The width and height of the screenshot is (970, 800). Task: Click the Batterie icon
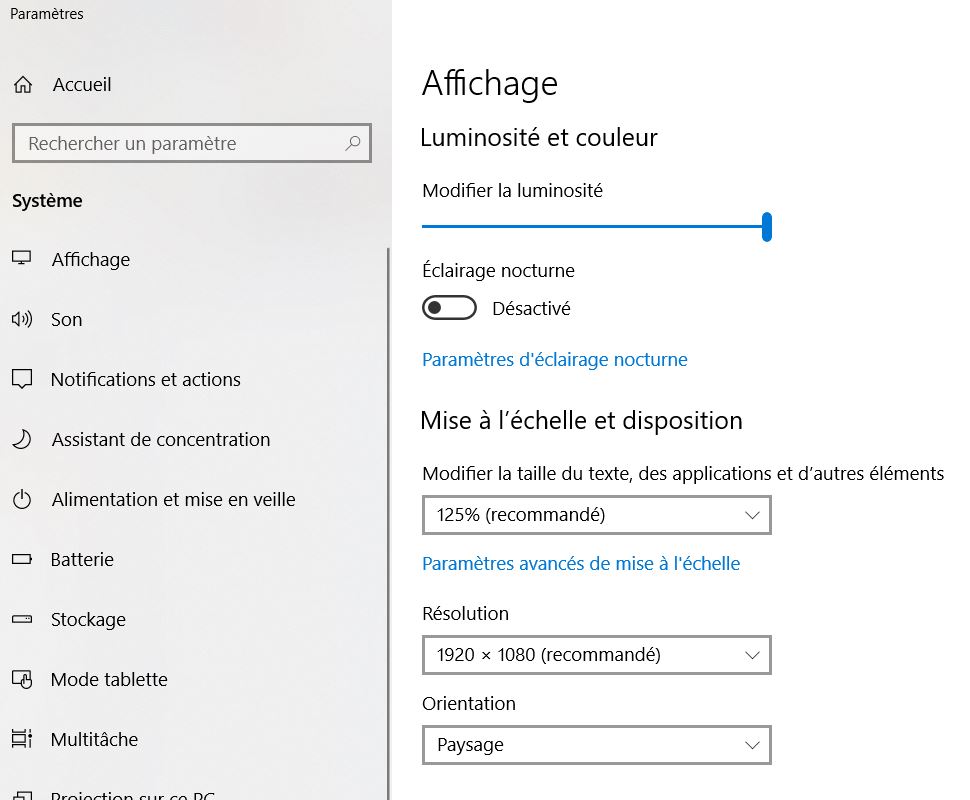21,559
